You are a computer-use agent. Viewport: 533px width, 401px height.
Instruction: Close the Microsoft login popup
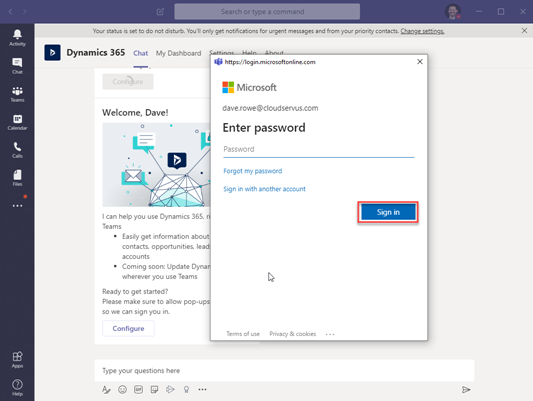[x=420, y=62]
